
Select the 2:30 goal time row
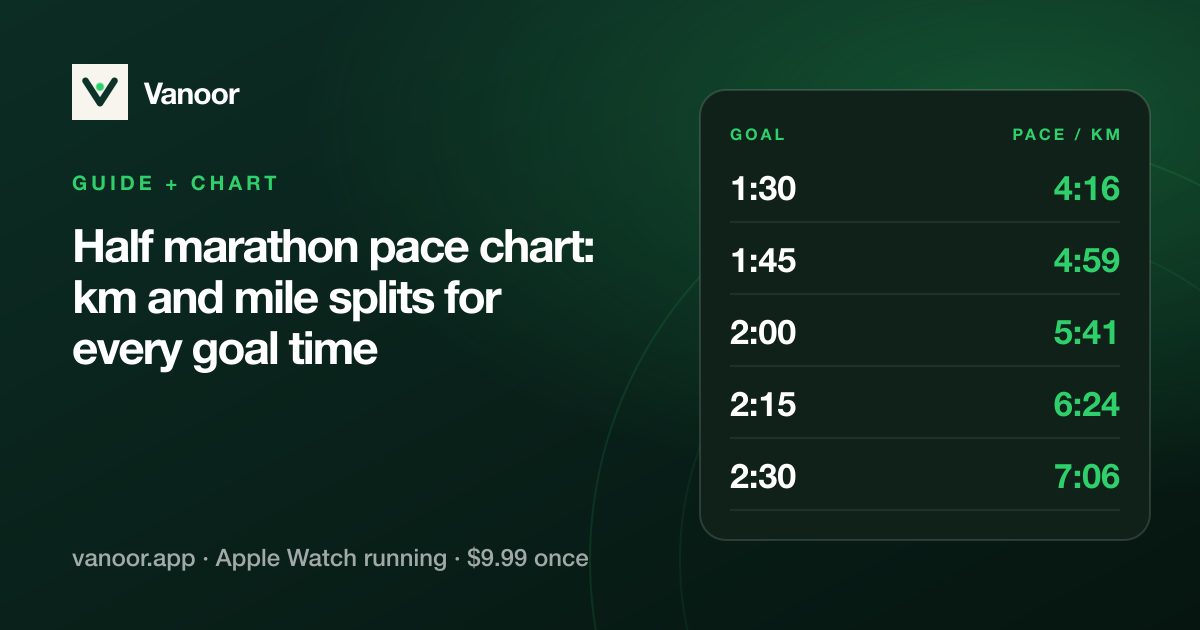[x=925, y=476]
